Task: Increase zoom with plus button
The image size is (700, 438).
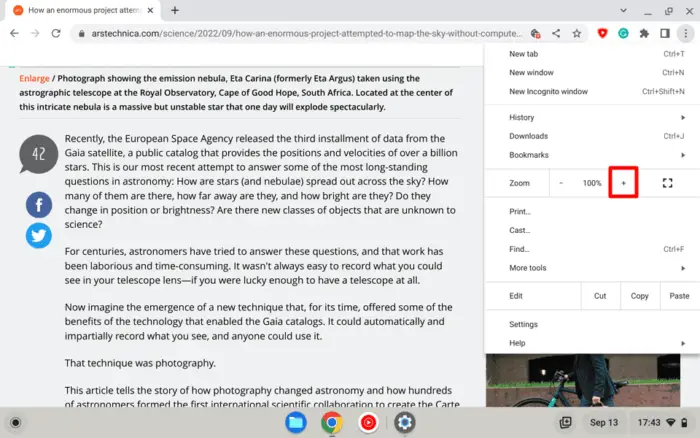Action: [x=623, y=183]
